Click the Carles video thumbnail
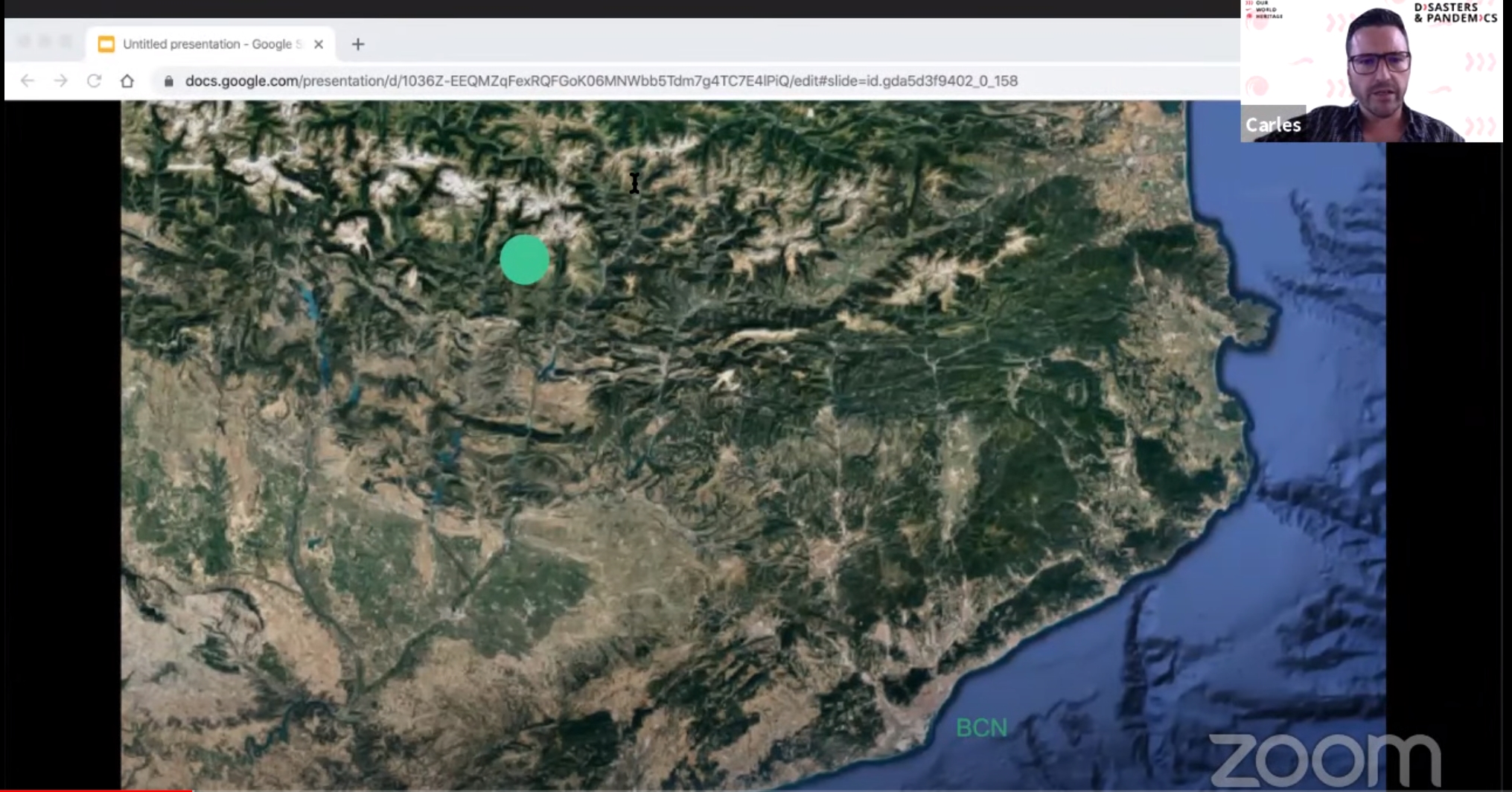This screenshot has height=792, width=1512. (x=1371, y=71)
